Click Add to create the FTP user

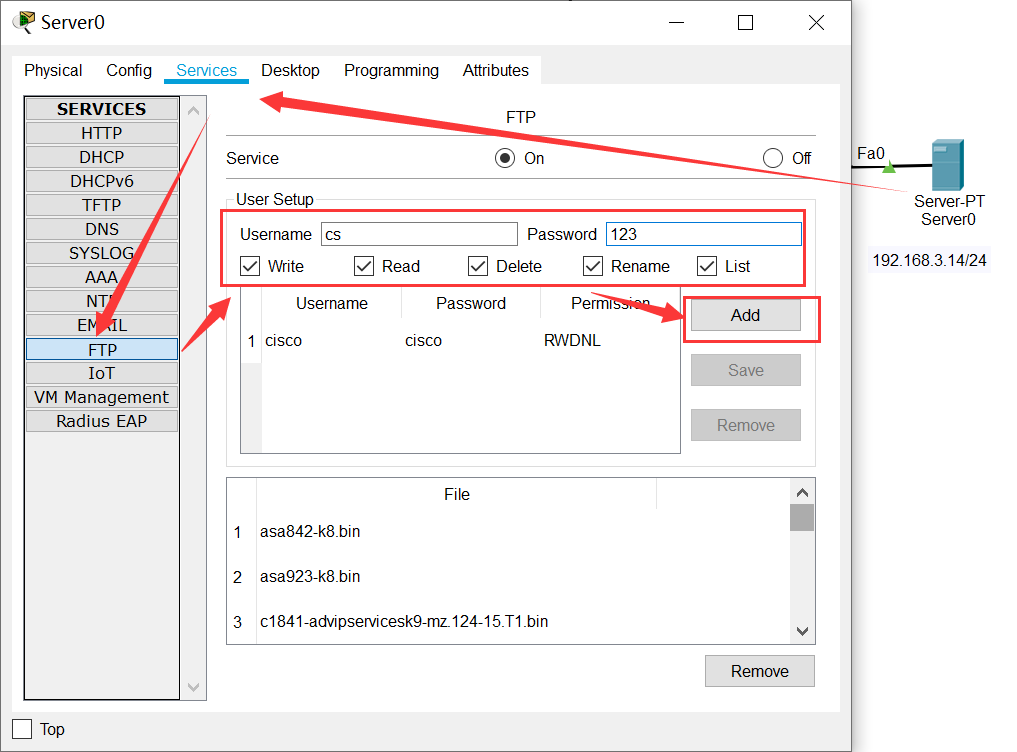tap(745, 315)
